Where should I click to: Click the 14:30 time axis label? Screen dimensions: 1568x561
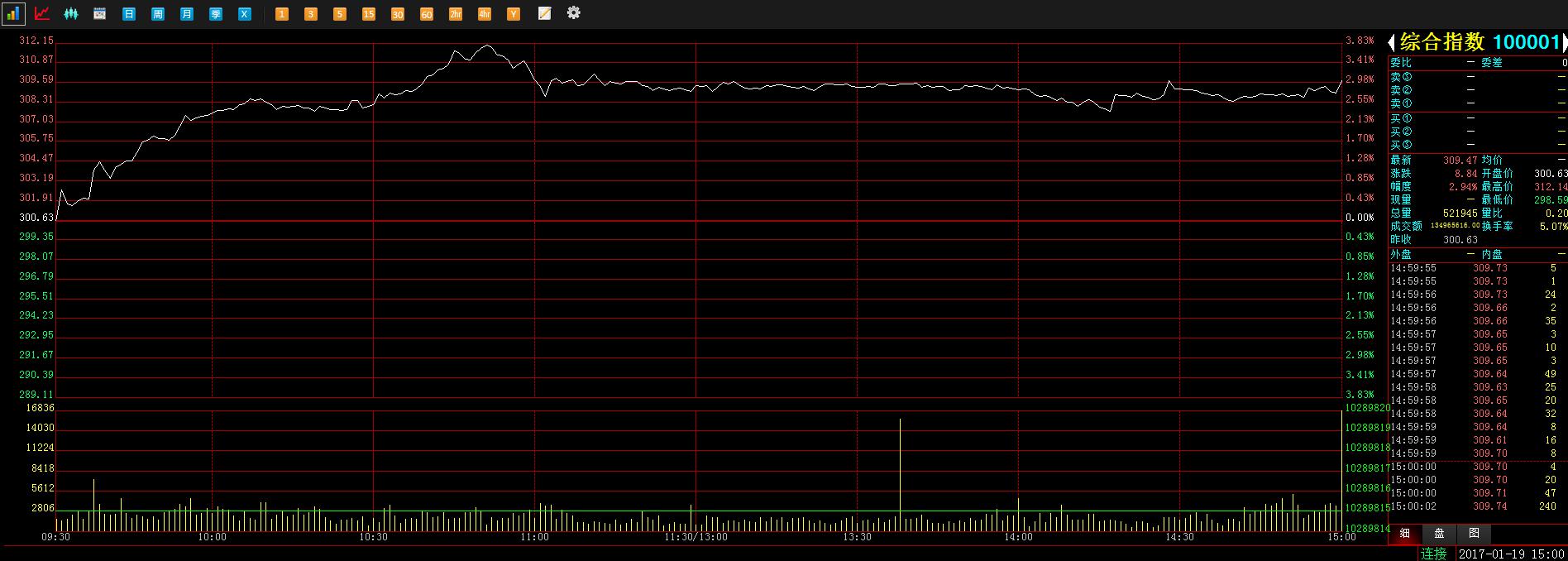[1179, 537]
